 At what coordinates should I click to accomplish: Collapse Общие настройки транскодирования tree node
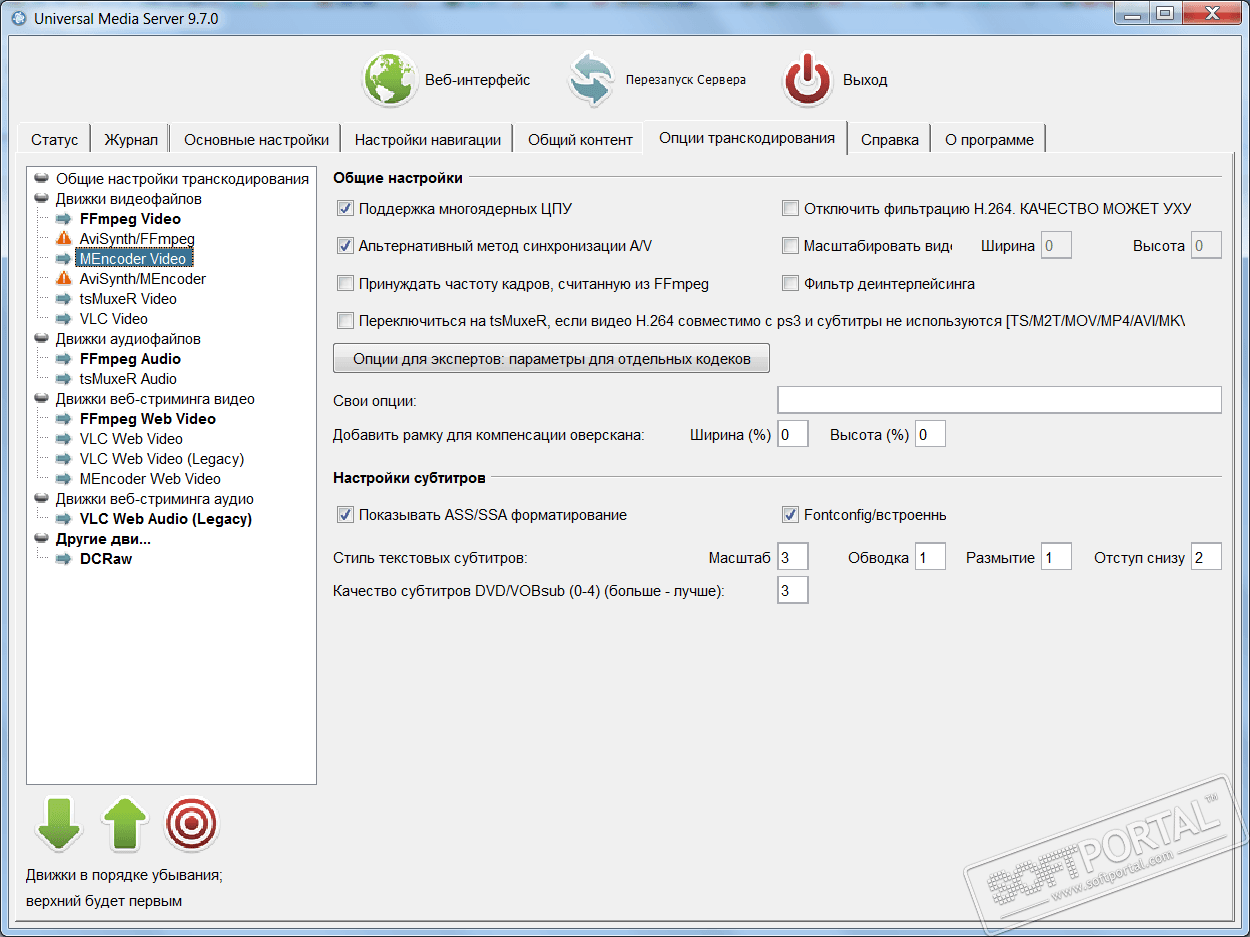41,179
